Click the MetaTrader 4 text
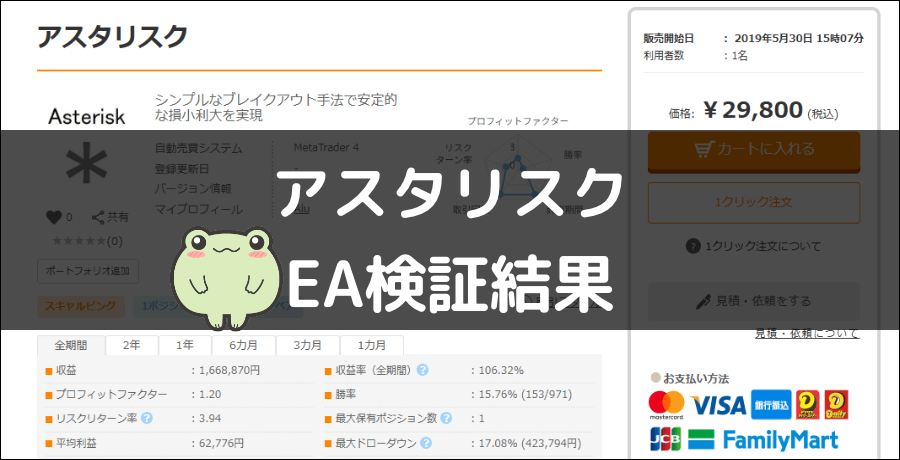 pyautogui.click(x=326, y=148)
